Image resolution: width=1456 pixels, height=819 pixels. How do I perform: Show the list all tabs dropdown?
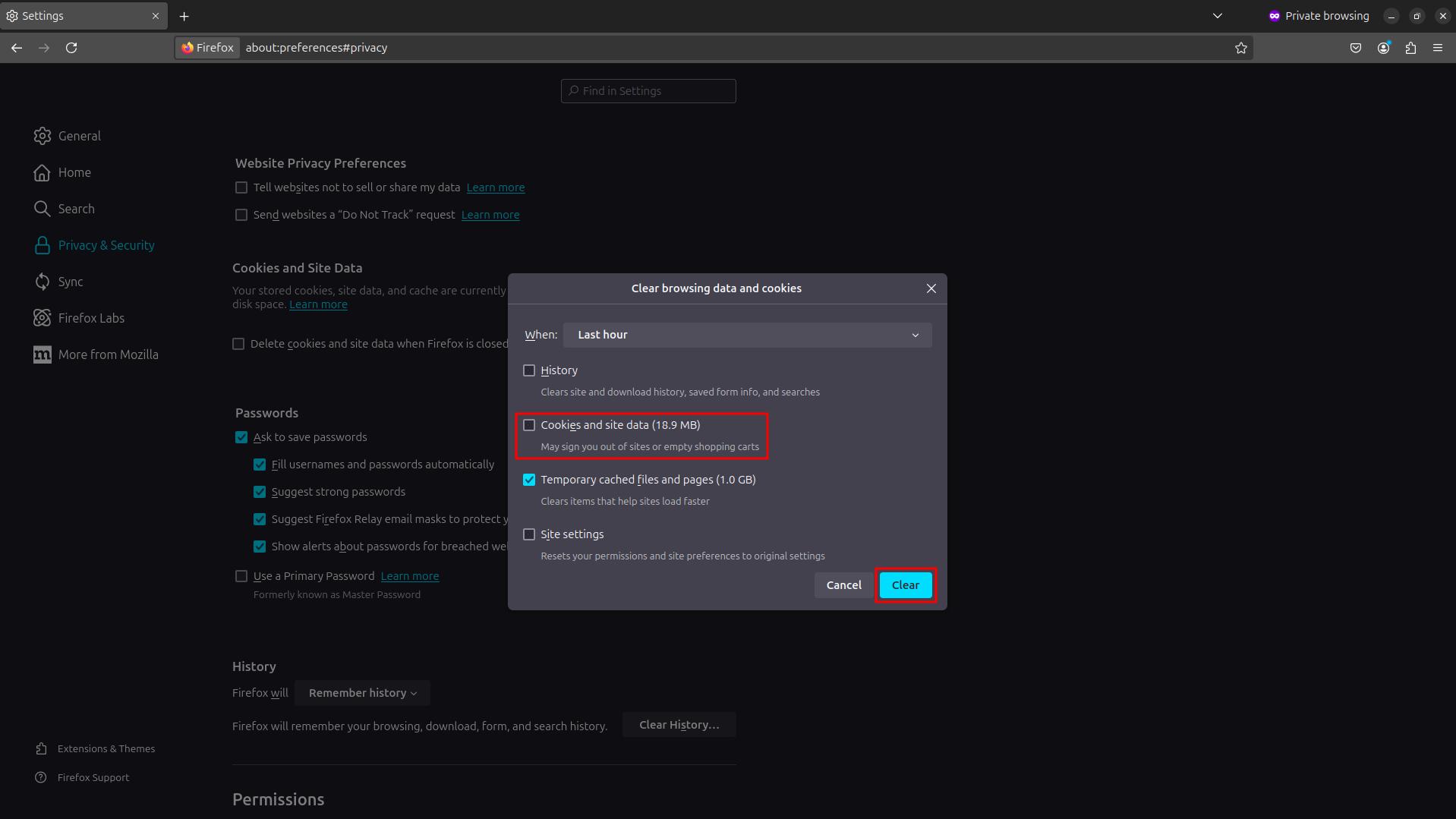pos(1218,16)
